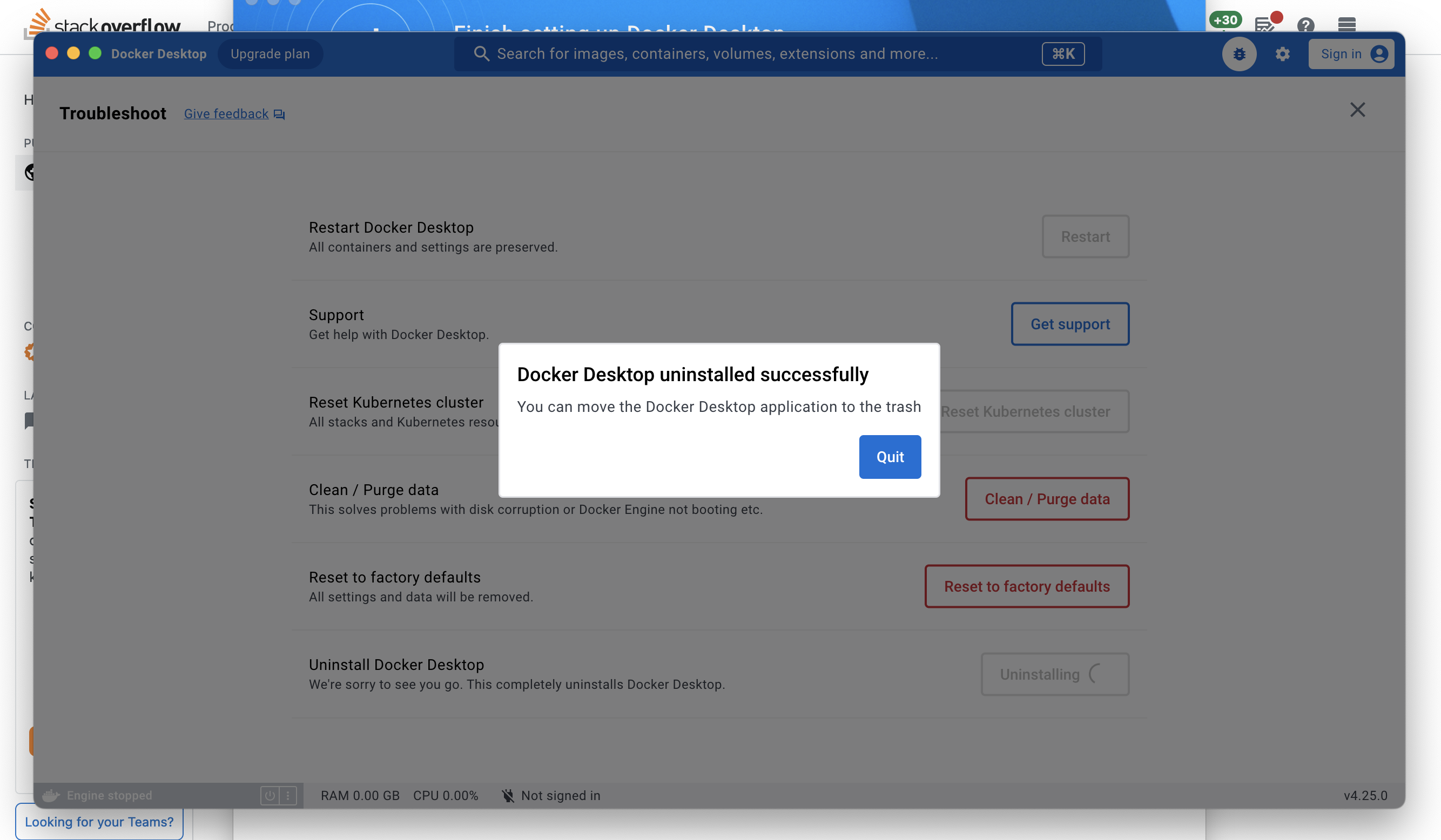
Task: Click the Quit button in dialog
Action: click(x=890, y=457)
